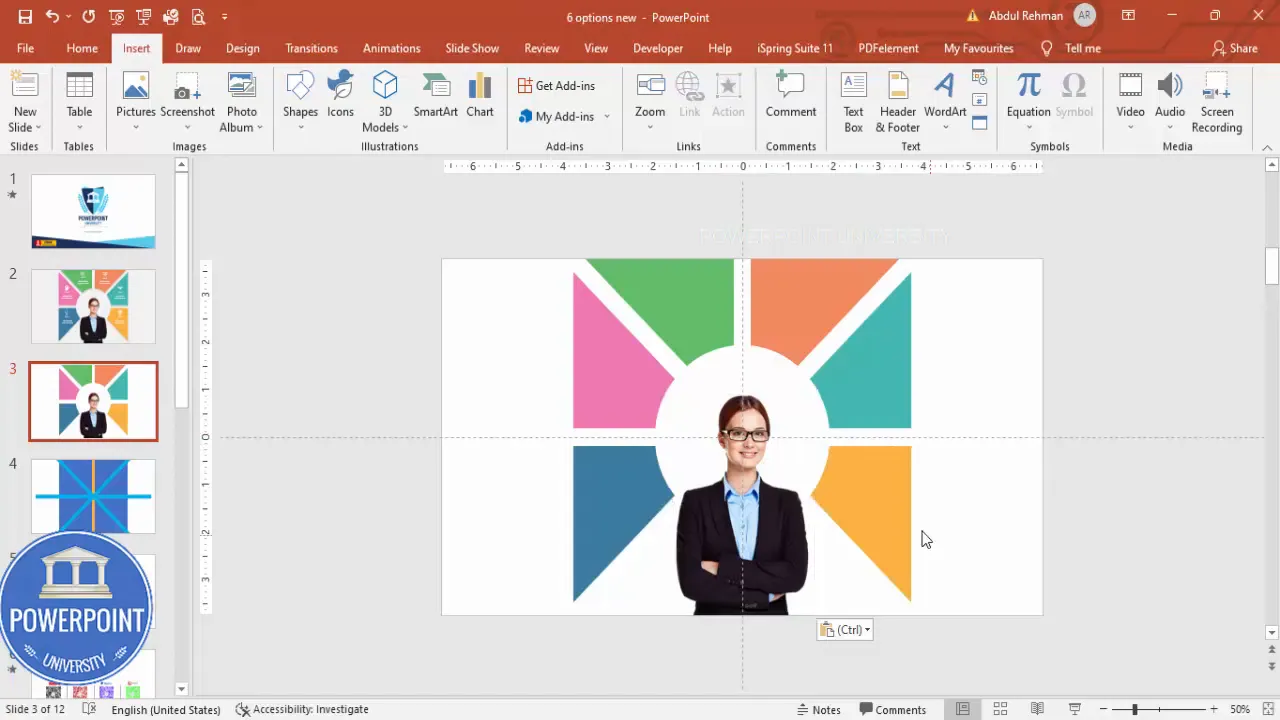
Task: Click the 50% zoom level
Action: pos(1240,709)
